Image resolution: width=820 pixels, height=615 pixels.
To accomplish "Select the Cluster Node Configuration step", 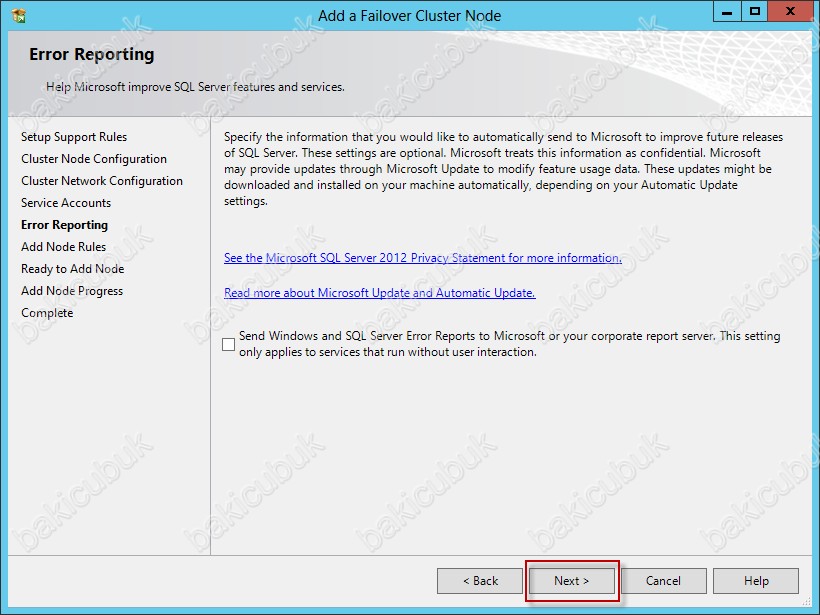I will pos(94,159).
